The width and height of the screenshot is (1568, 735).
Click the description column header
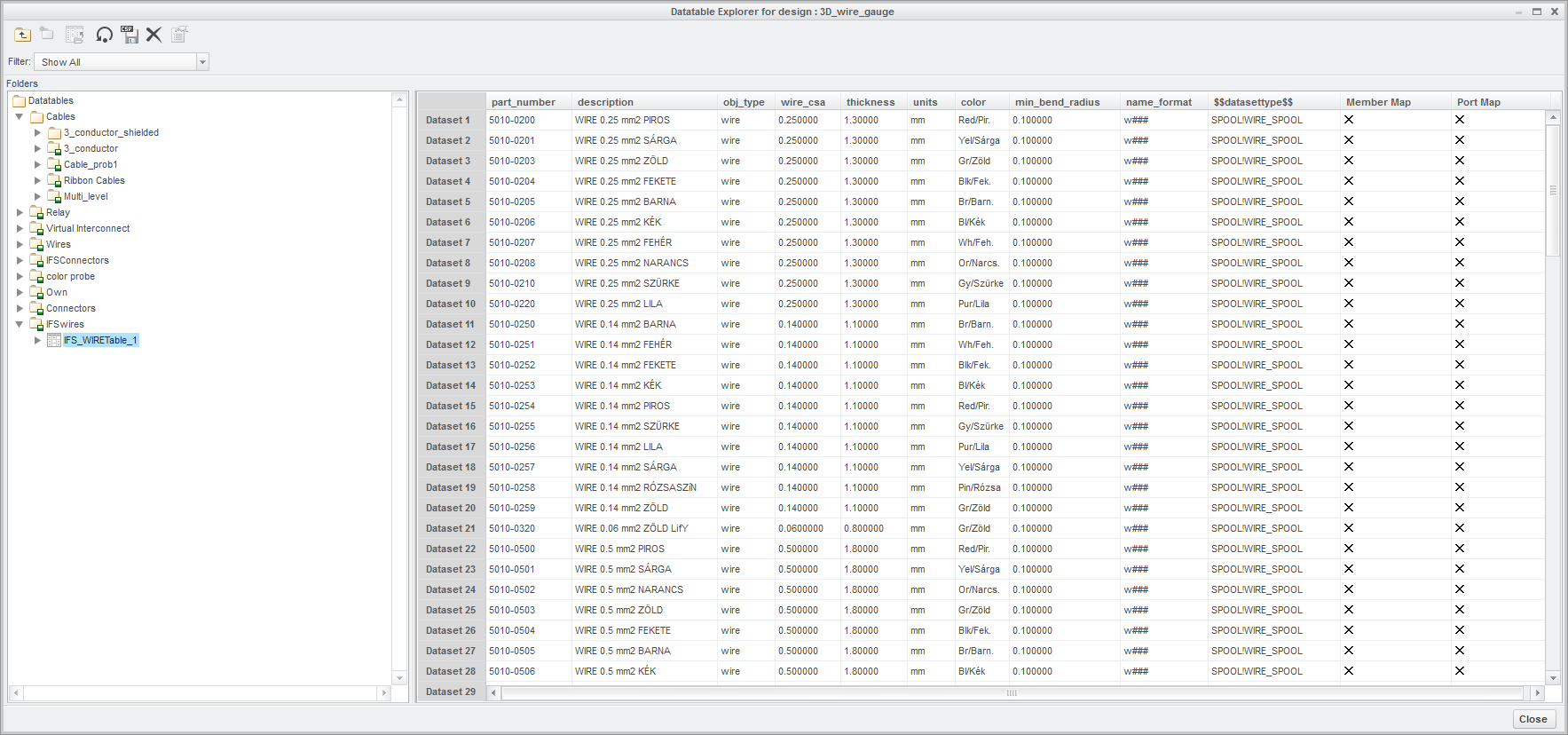coord(644,102)
